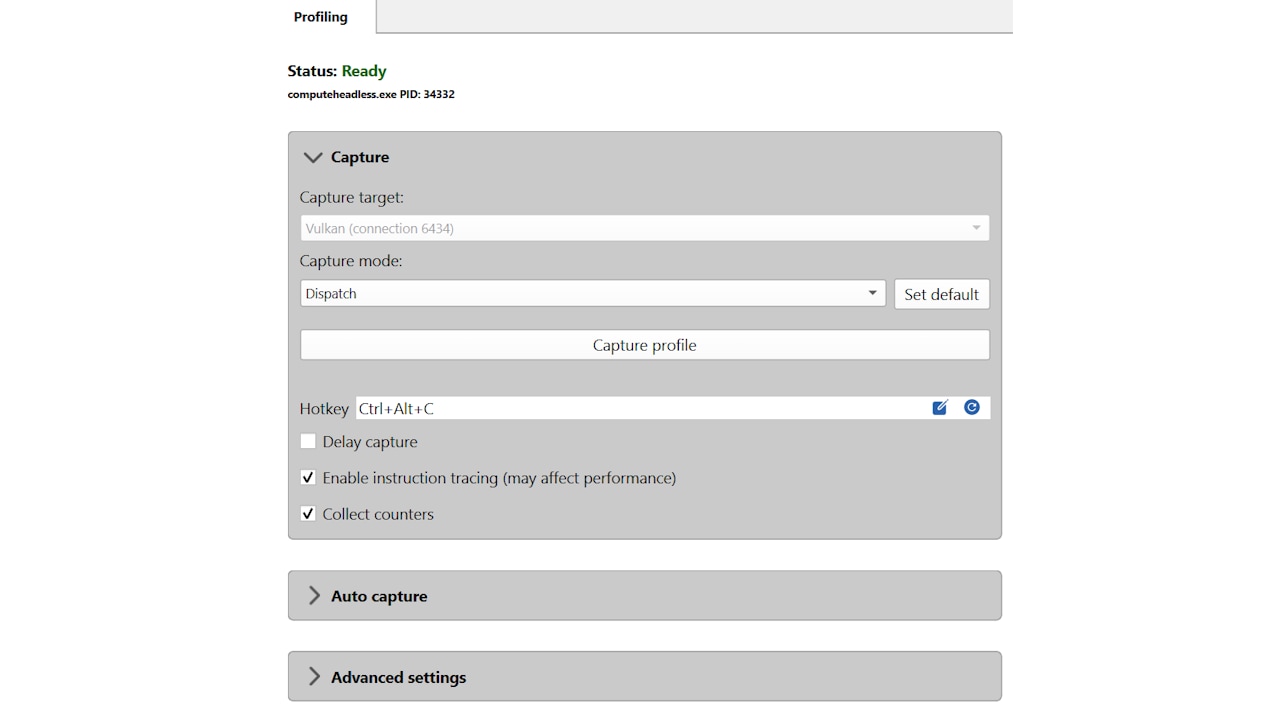This screenshot has width=1280, height=720.
Task: Click the Hotkey label text
Action: tap(324, 409)
